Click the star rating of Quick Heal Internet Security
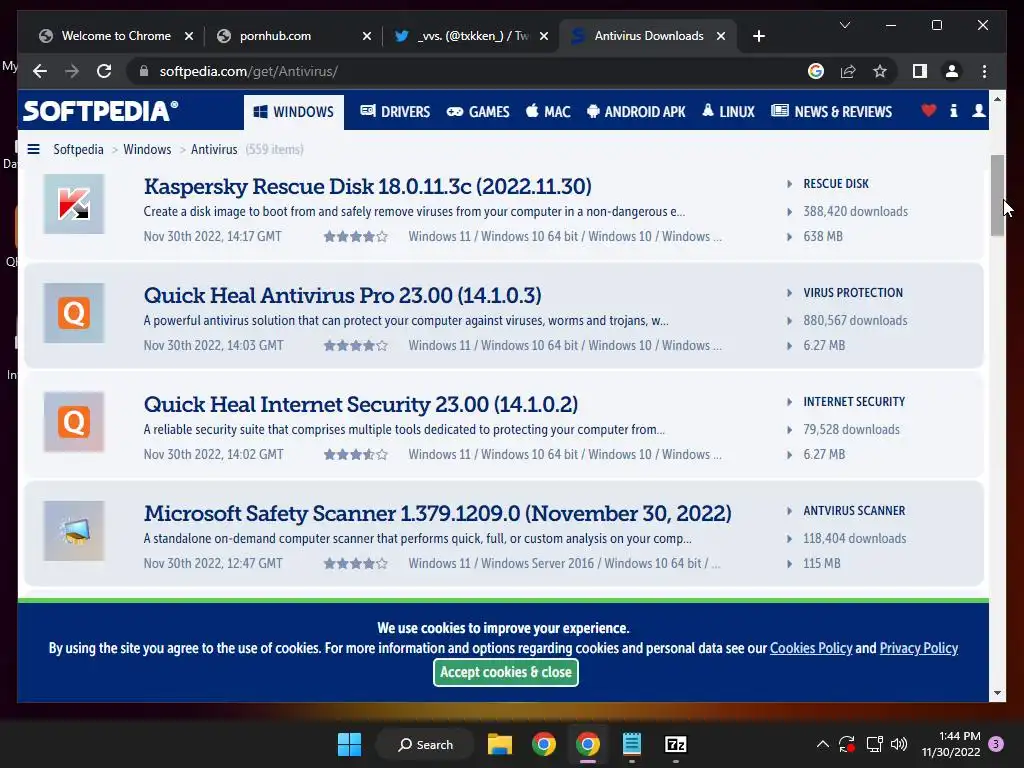 tap(356, 455)
